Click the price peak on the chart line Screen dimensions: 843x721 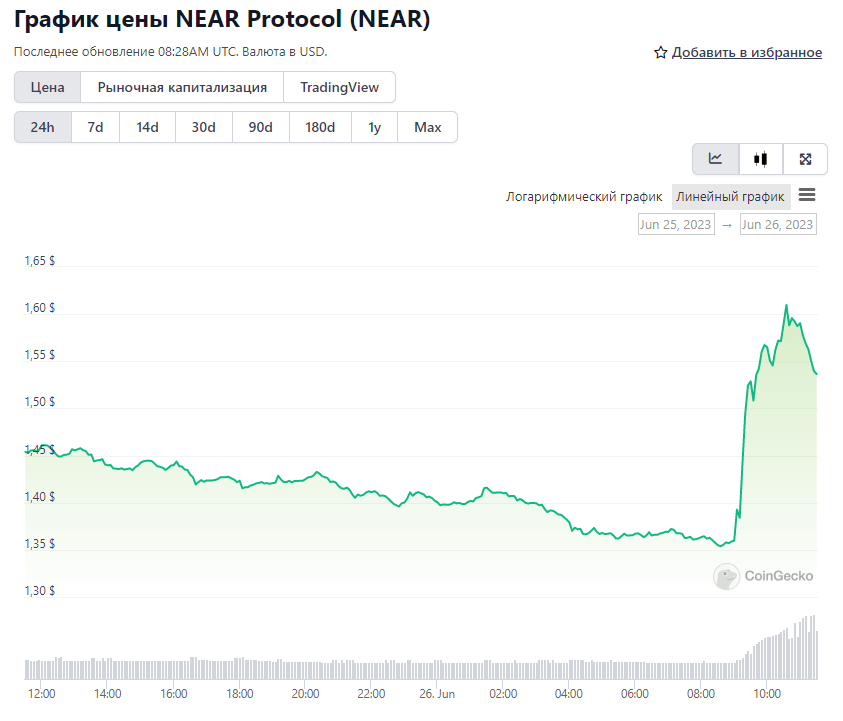pos(786,305)
